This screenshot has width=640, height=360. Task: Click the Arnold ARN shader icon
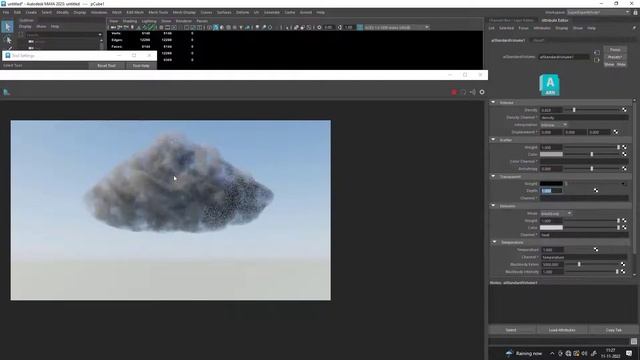pyautogui.click(x=550, y=85)
